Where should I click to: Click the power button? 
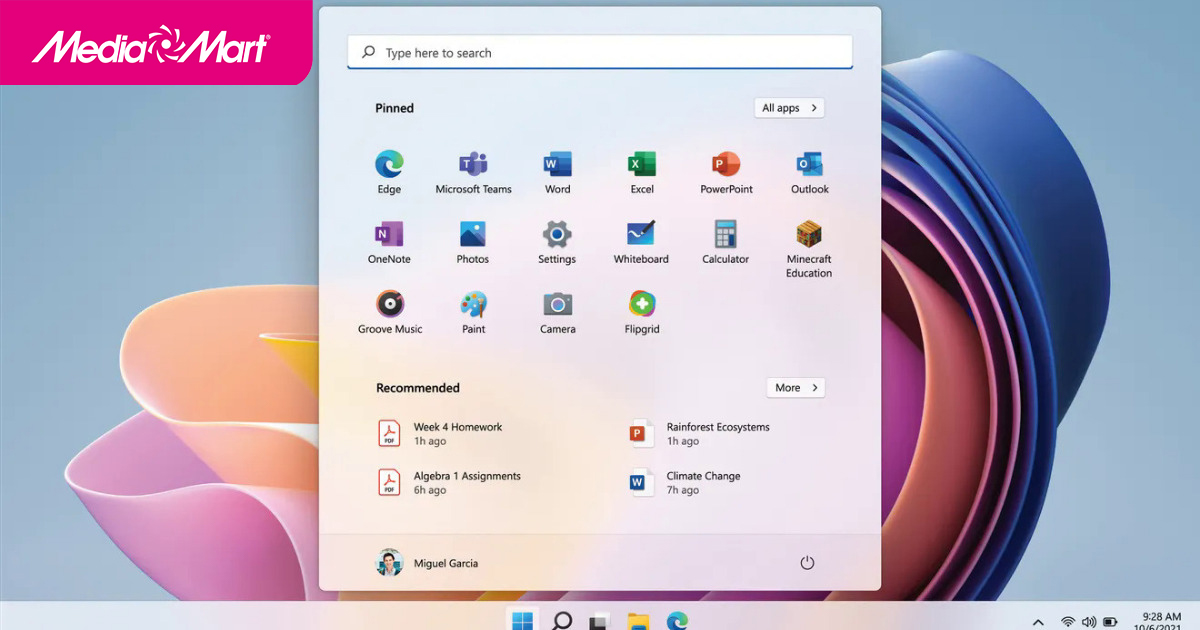[807, 563]
